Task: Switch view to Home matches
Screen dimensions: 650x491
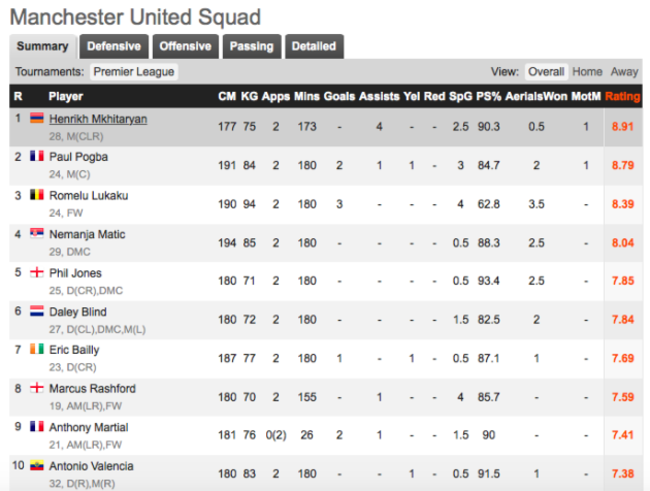Action: point(587,72)
